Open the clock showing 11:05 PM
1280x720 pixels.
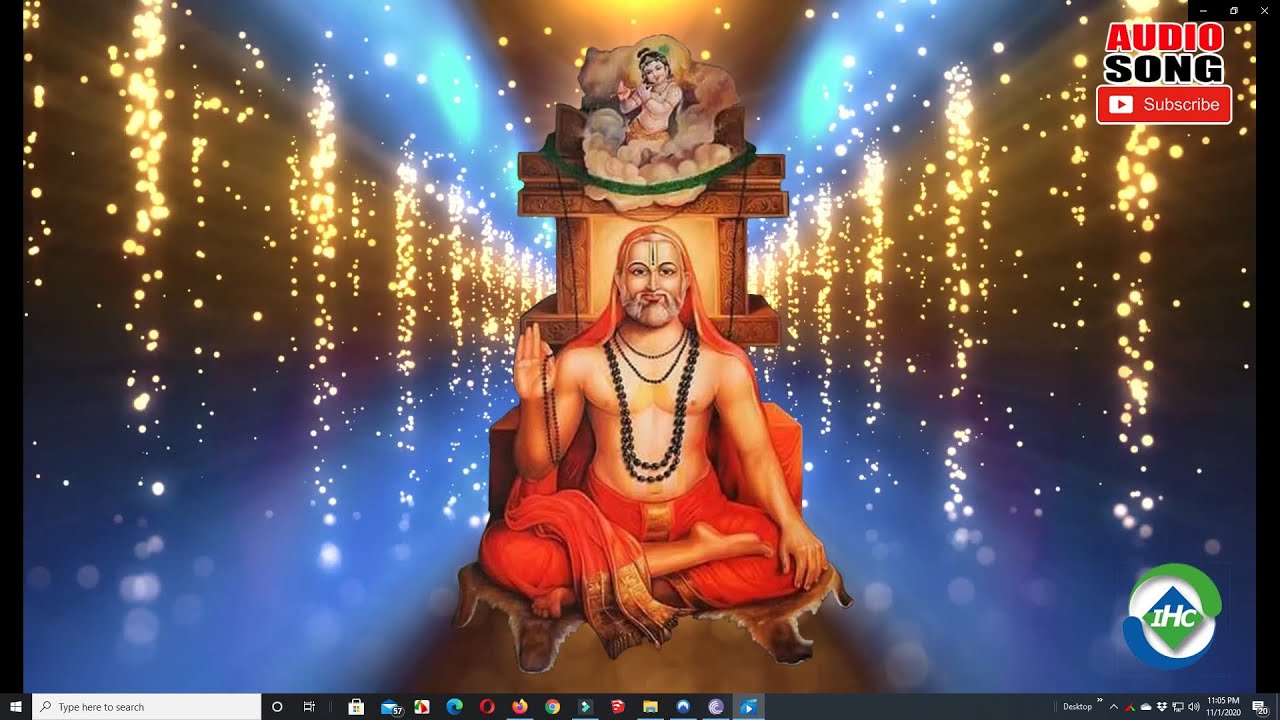(x=1223, y=706)
